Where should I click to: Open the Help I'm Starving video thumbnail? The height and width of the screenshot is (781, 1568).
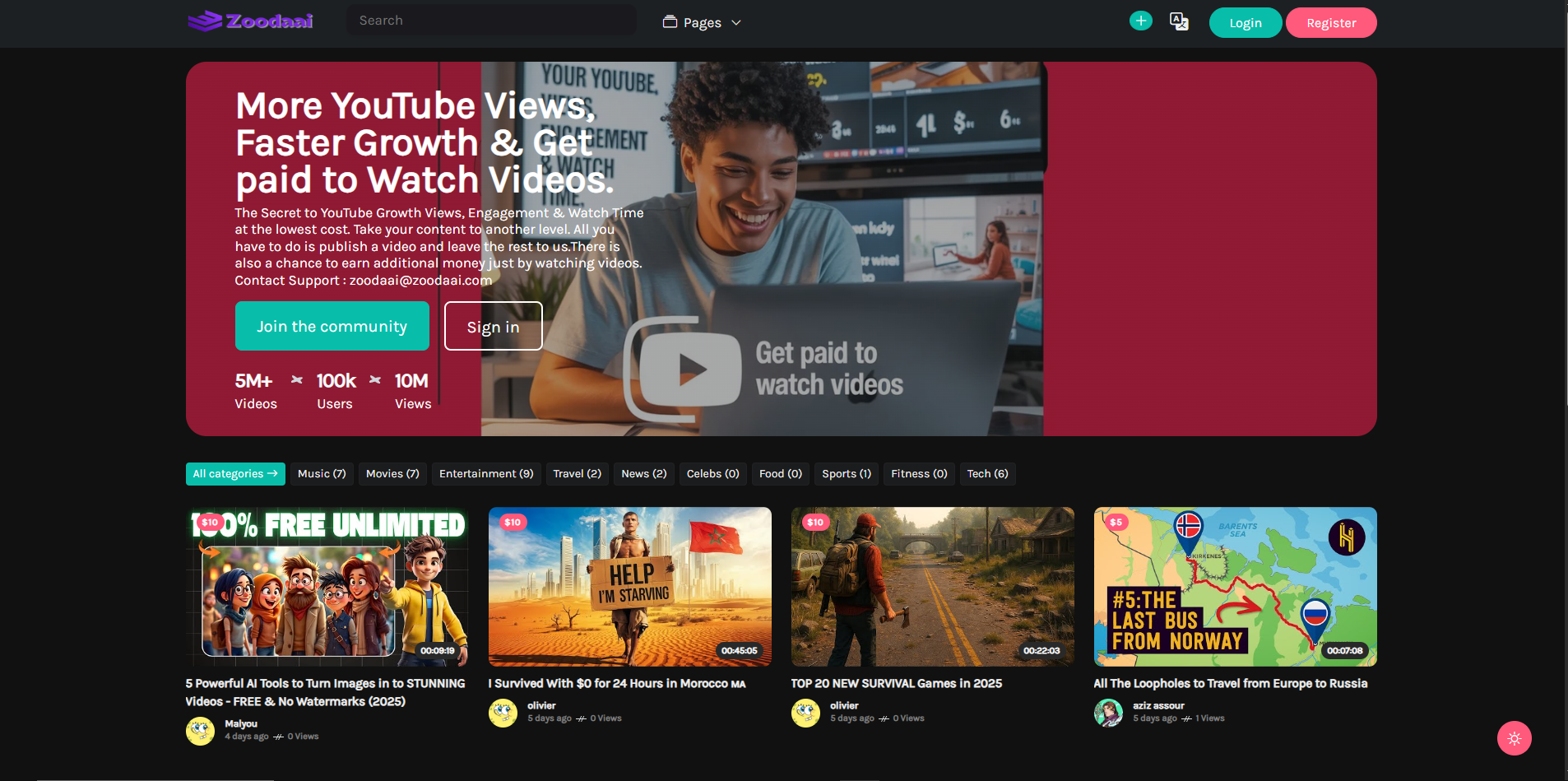pos(629,586)
